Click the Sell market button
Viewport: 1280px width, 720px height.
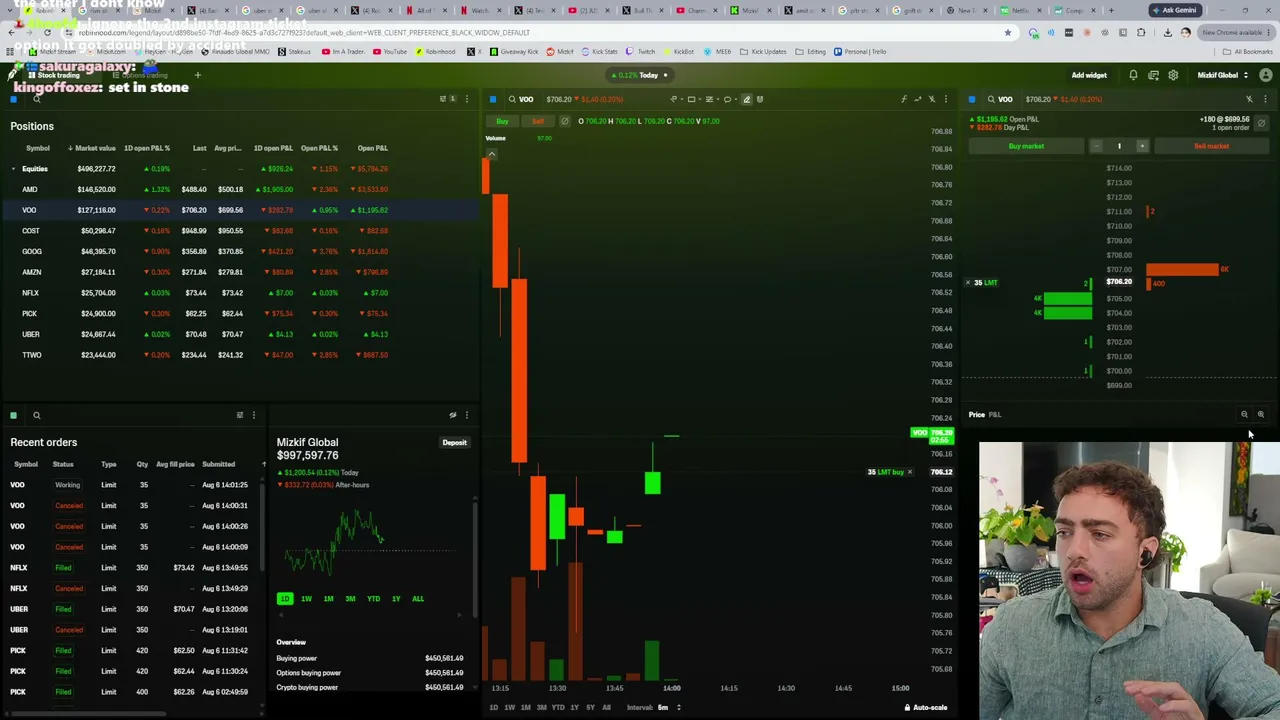click(1211, 146)
